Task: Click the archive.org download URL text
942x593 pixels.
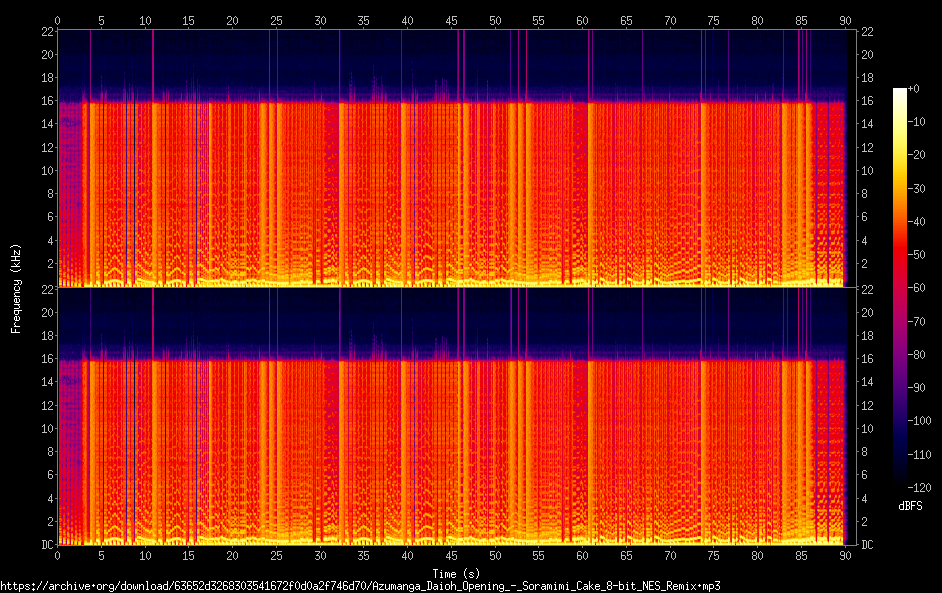Action: tap(360, 586)
